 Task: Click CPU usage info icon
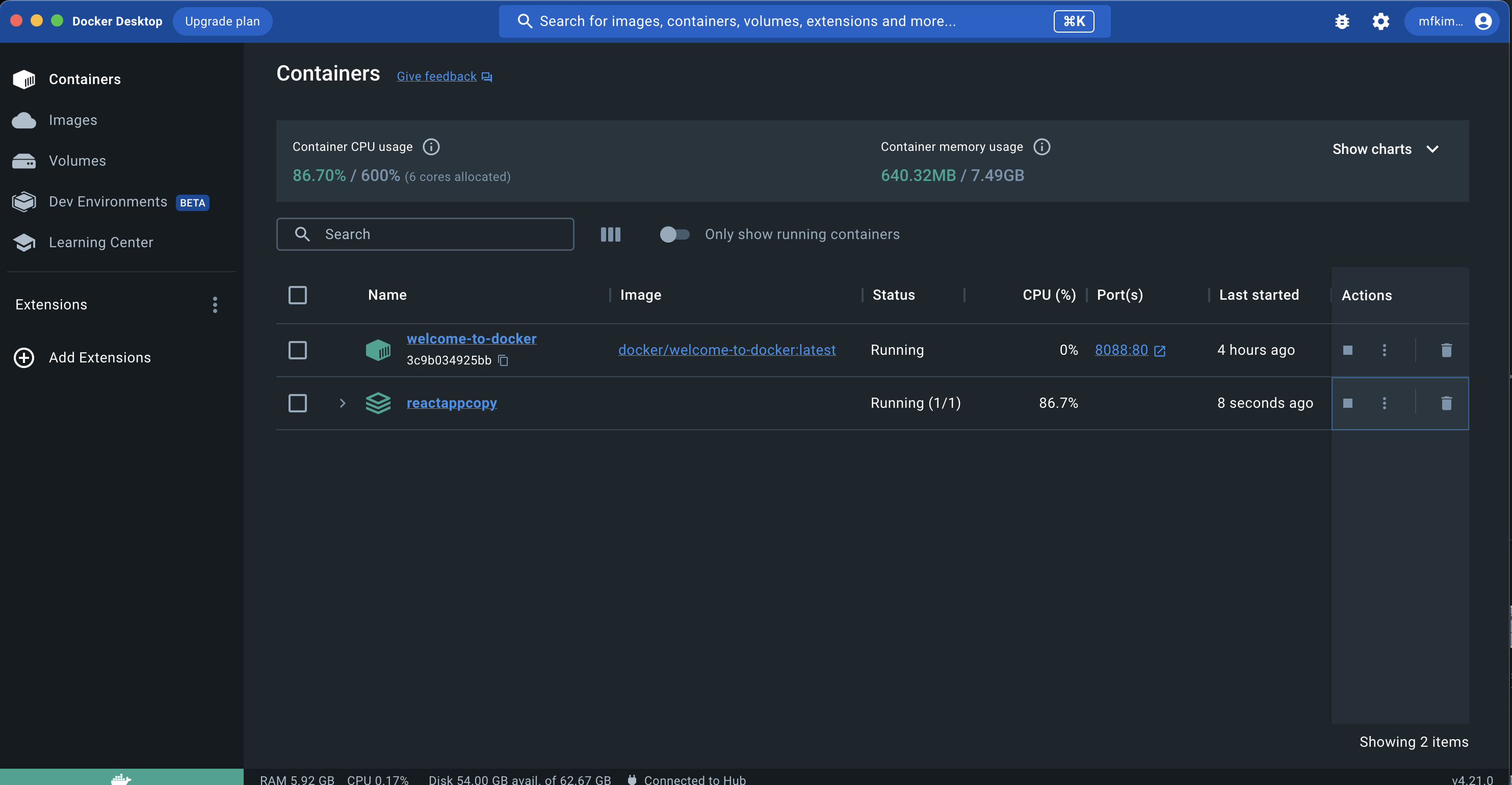point(431,147)
